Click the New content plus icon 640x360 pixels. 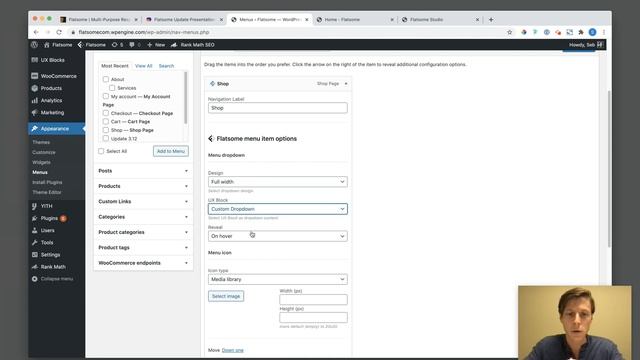point(149,44)
